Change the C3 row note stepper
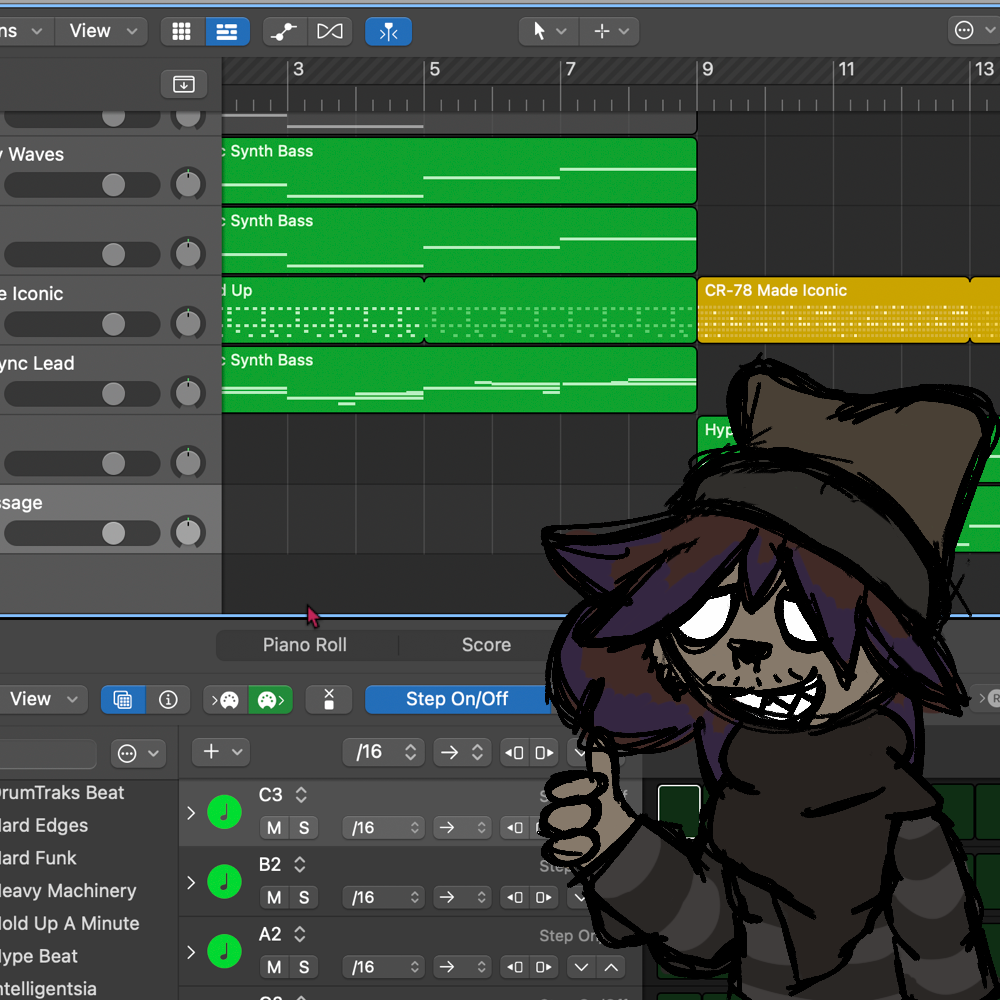 (301, 795)
